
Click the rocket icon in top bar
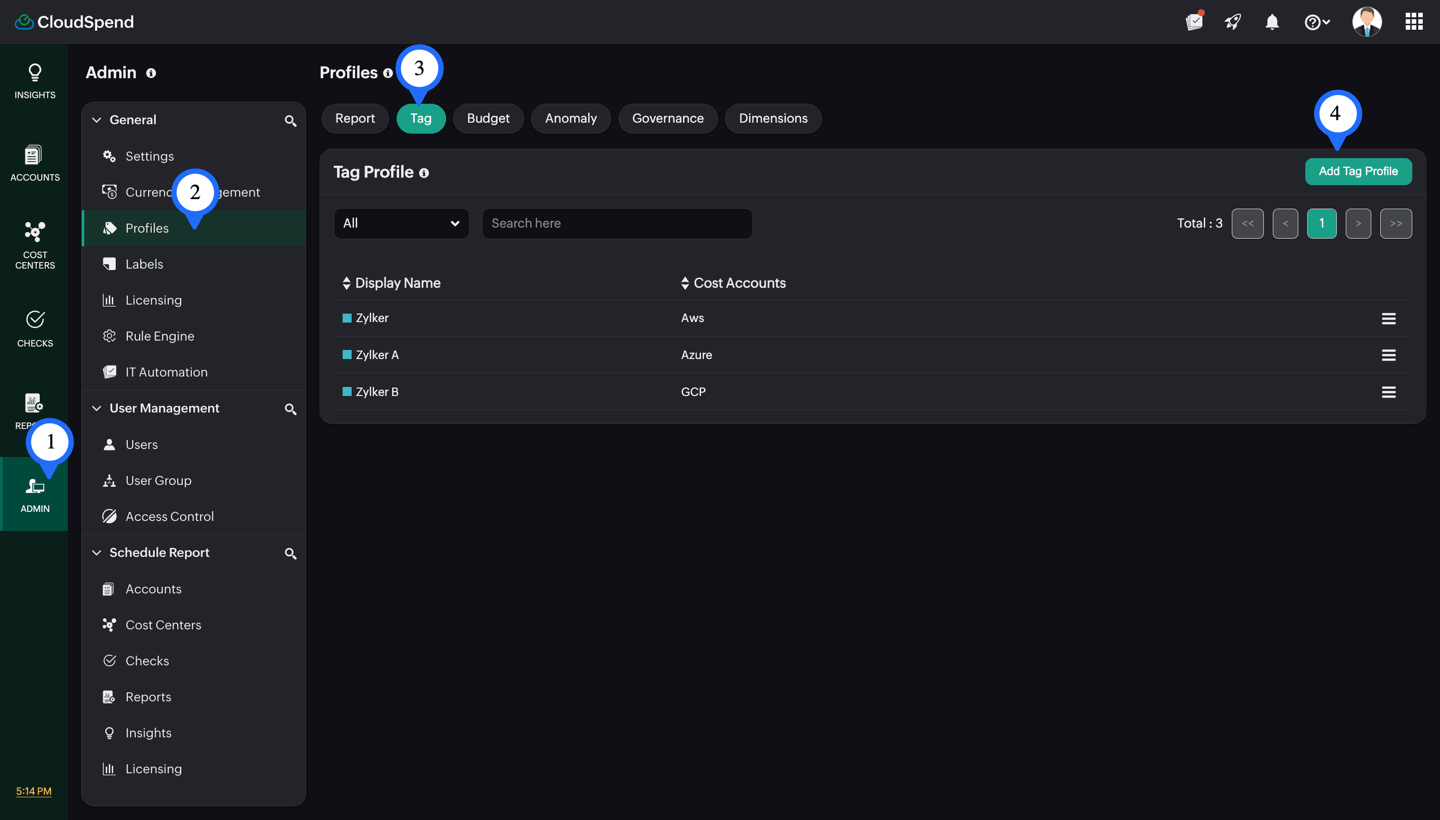[x=1233, y=22]
